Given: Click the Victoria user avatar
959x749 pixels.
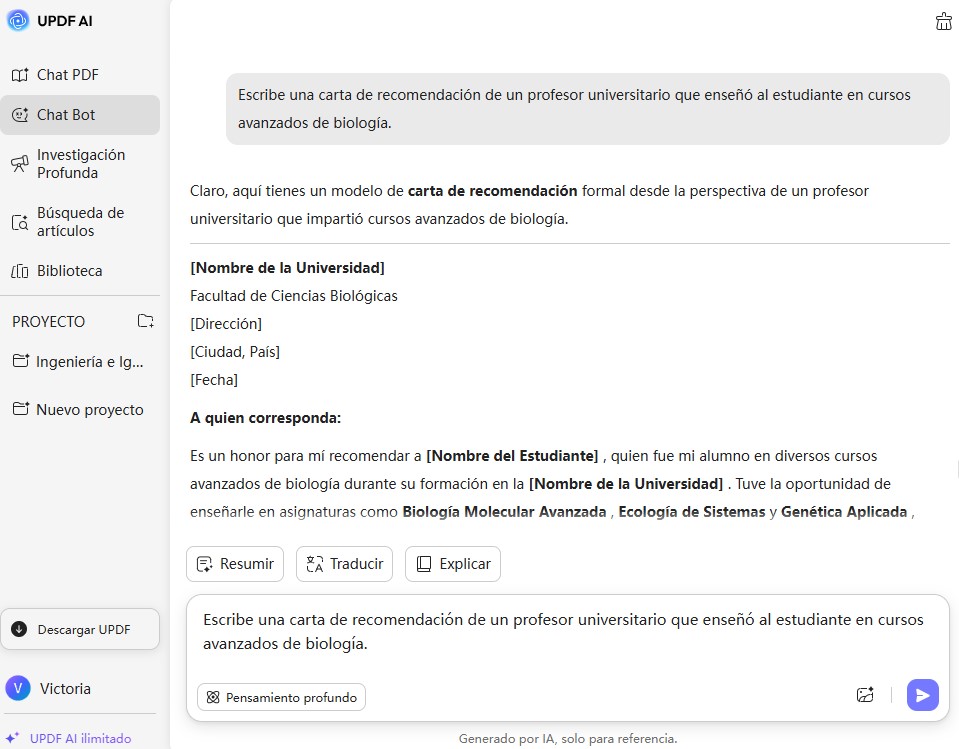Looking at the screenshot, I should pos(18,688).
